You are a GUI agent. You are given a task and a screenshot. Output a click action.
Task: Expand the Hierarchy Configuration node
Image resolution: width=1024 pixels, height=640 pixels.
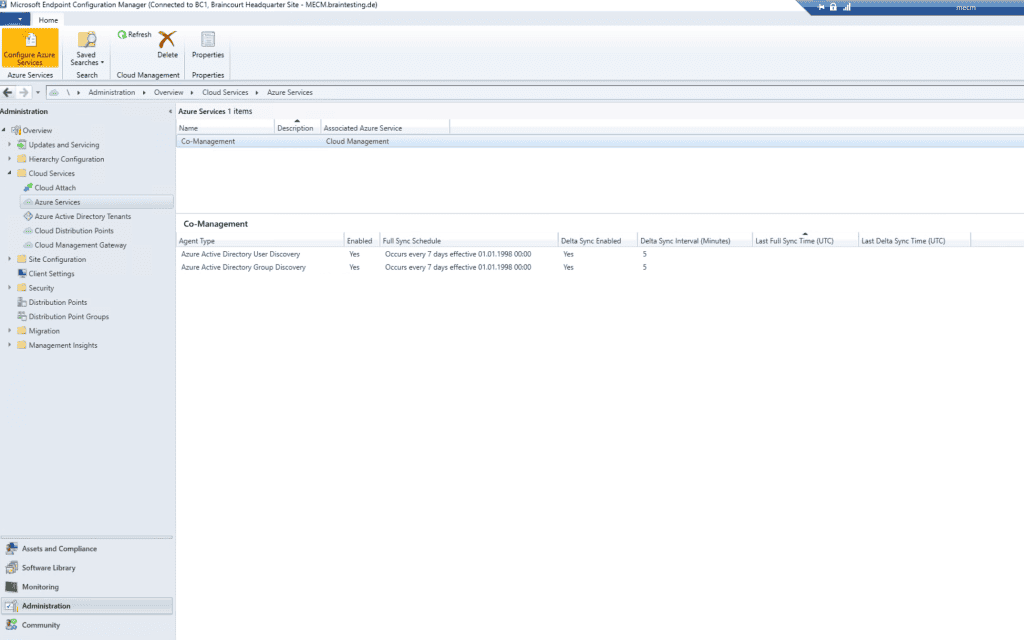11,158
